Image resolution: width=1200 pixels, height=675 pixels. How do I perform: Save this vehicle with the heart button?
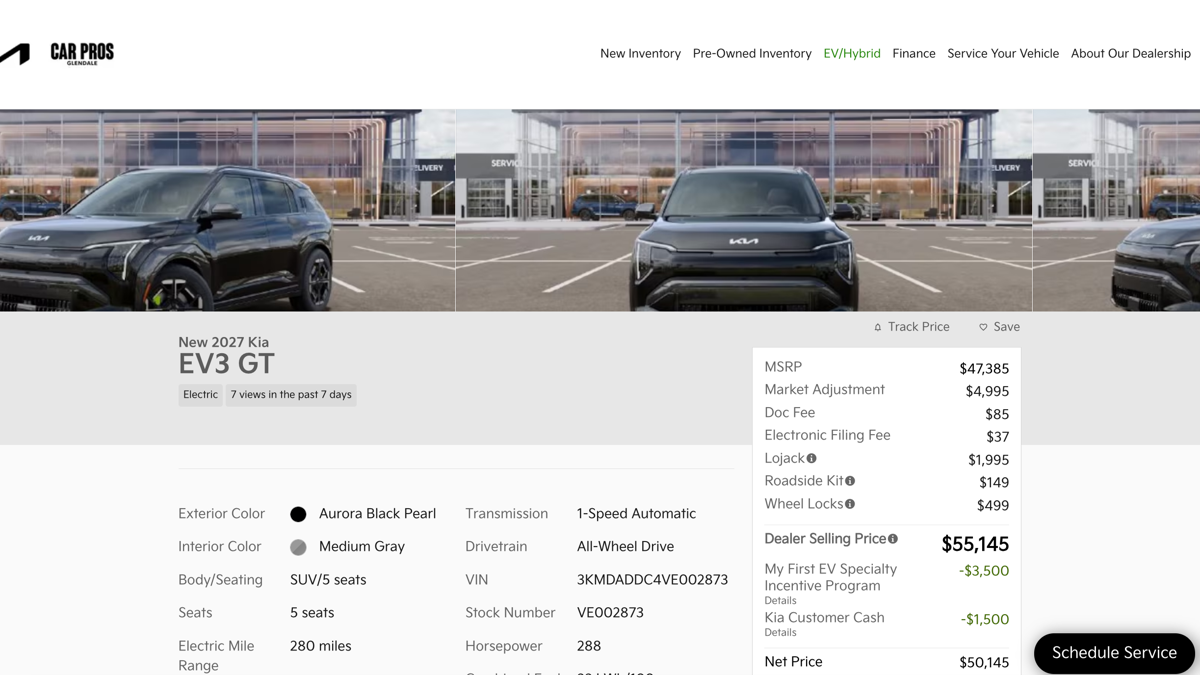pyautogui.click(x=999, y=327)
